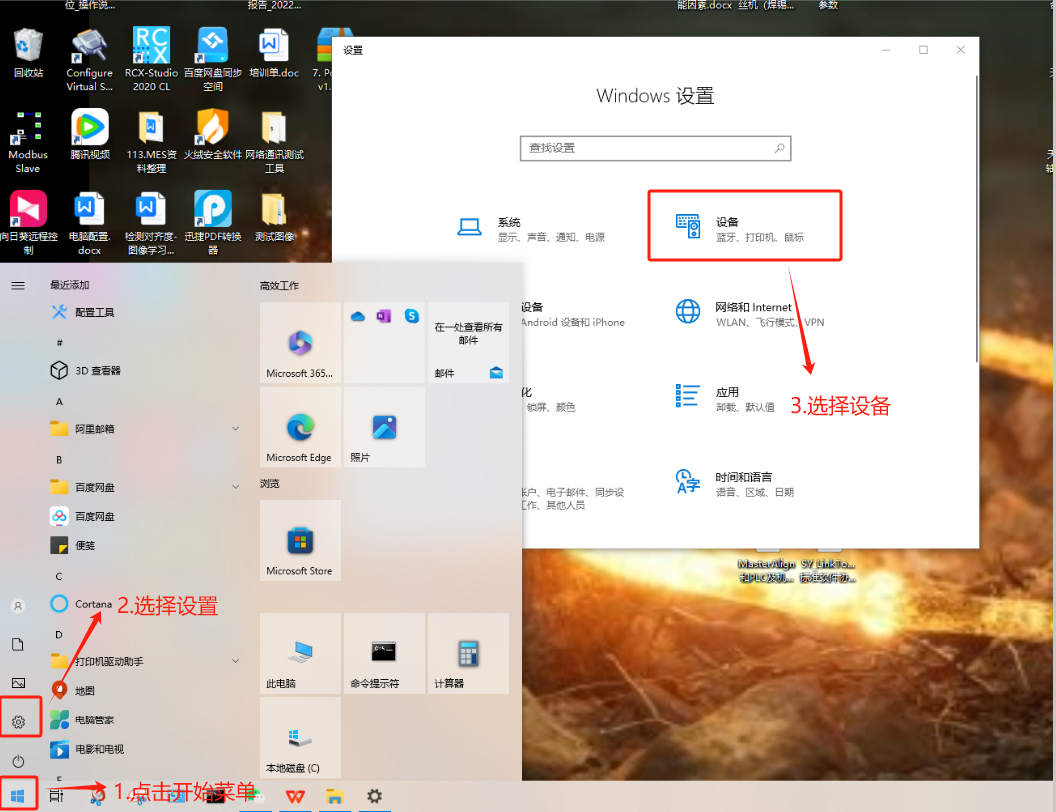Click the 查找设置 search box
Image resolution: width=1056 pixels, height=812 pixels.
(648, 148)
